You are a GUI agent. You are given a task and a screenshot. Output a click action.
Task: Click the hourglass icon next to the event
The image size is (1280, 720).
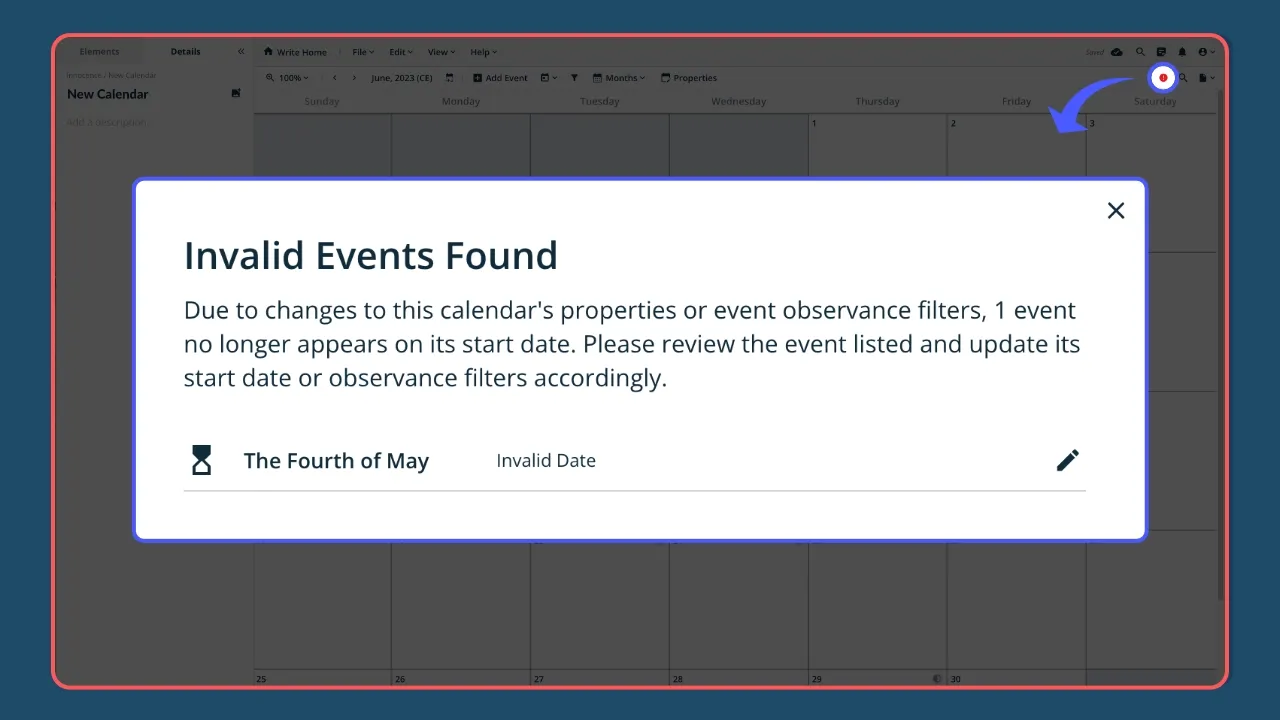pyautogui.click(x=201, y=460)
